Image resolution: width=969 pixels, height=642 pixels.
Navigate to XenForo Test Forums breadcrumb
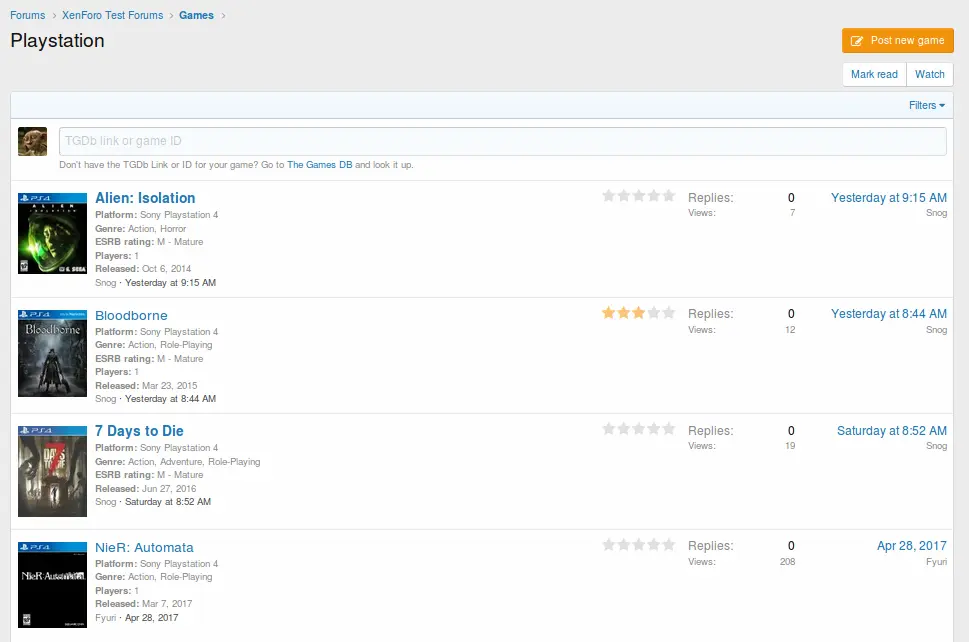click(x=112, y=15)
